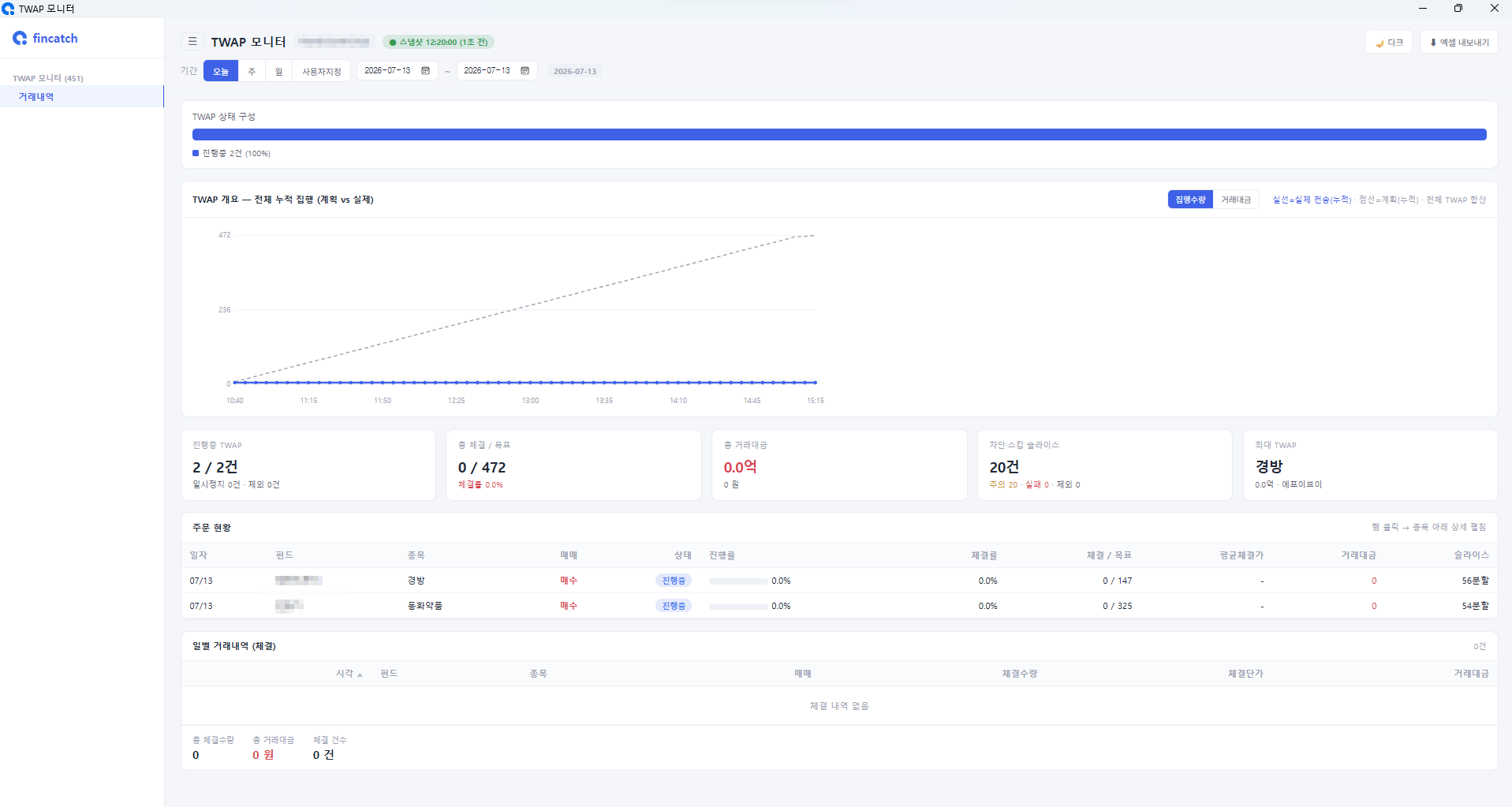Select the 집행수량 chart toggle

coord(1190,200)
